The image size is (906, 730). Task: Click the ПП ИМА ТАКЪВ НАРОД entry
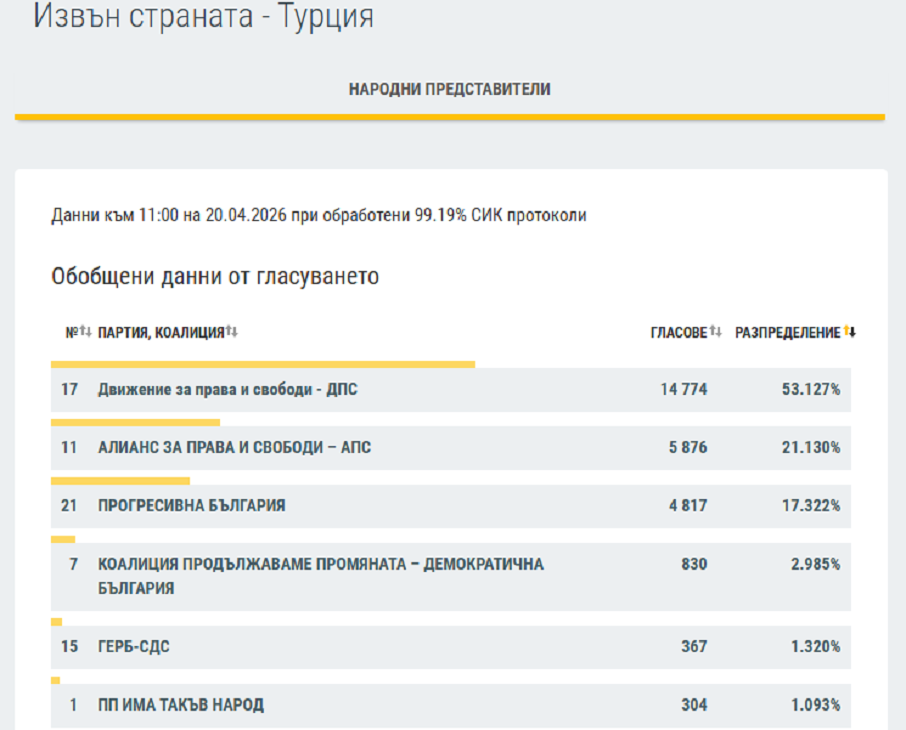click(180, 705)
